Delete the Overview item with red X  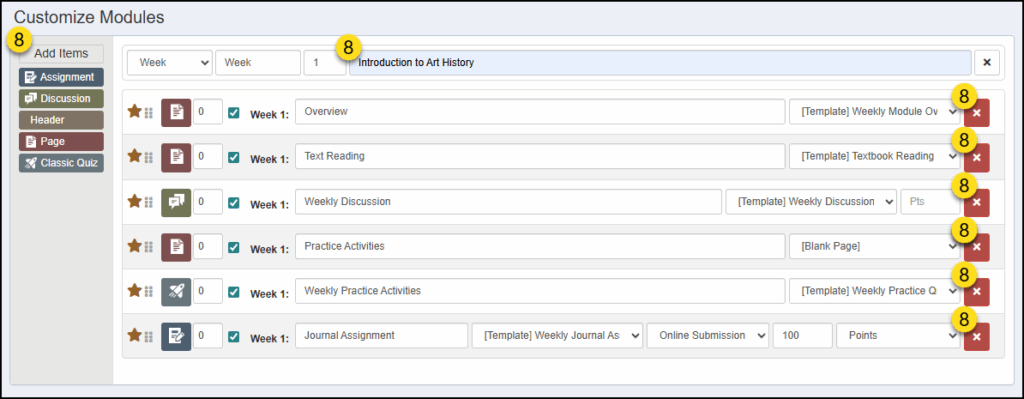click(976, 113)
